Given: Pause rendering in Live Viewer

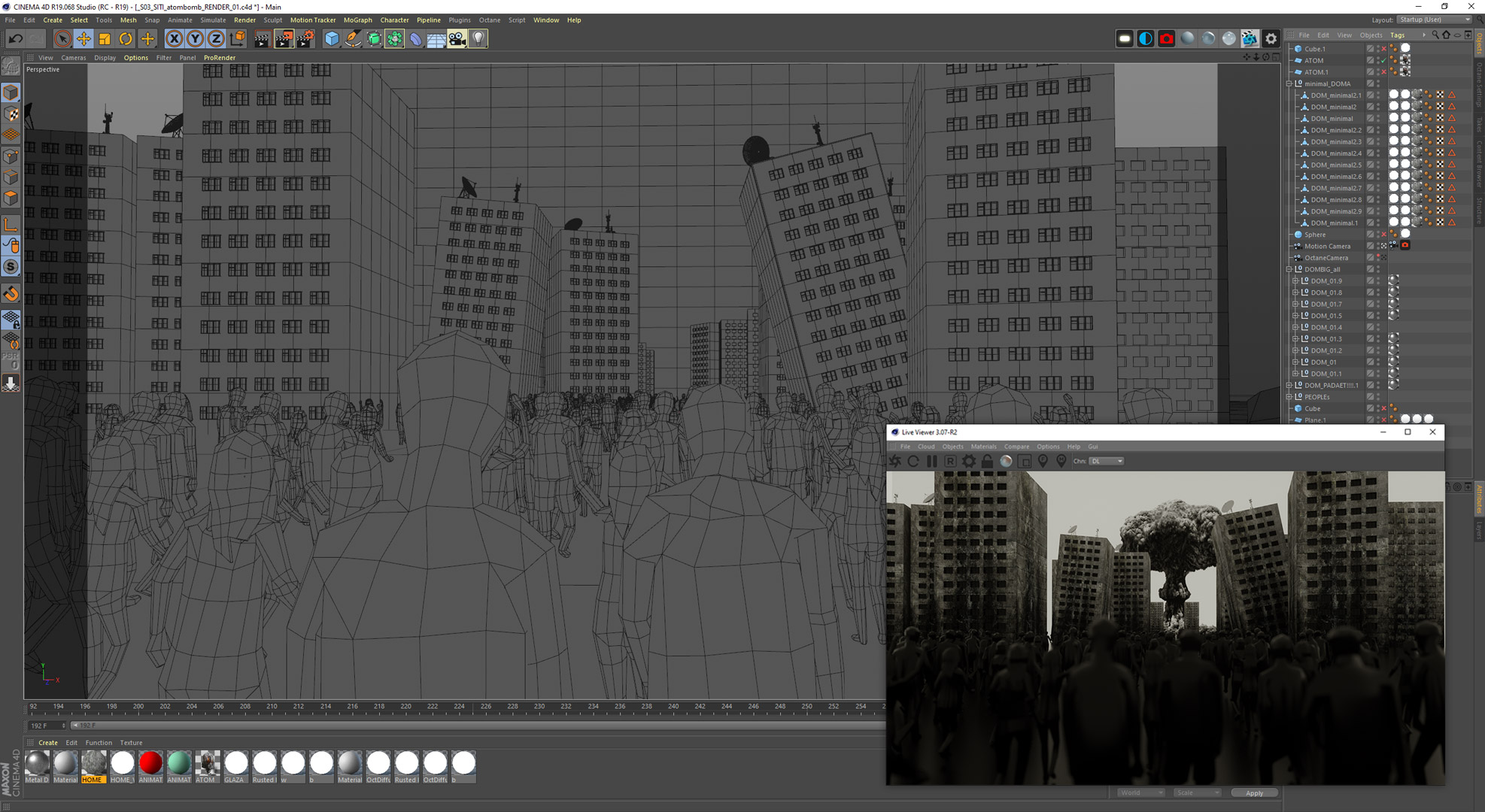Looking at the screenshot, I should [932, 461].
